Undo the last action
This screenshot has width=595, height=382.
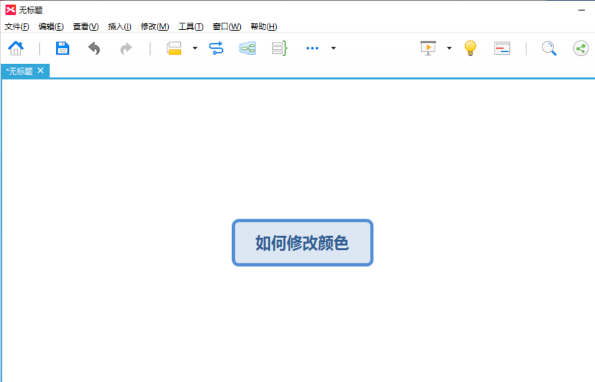94,48
